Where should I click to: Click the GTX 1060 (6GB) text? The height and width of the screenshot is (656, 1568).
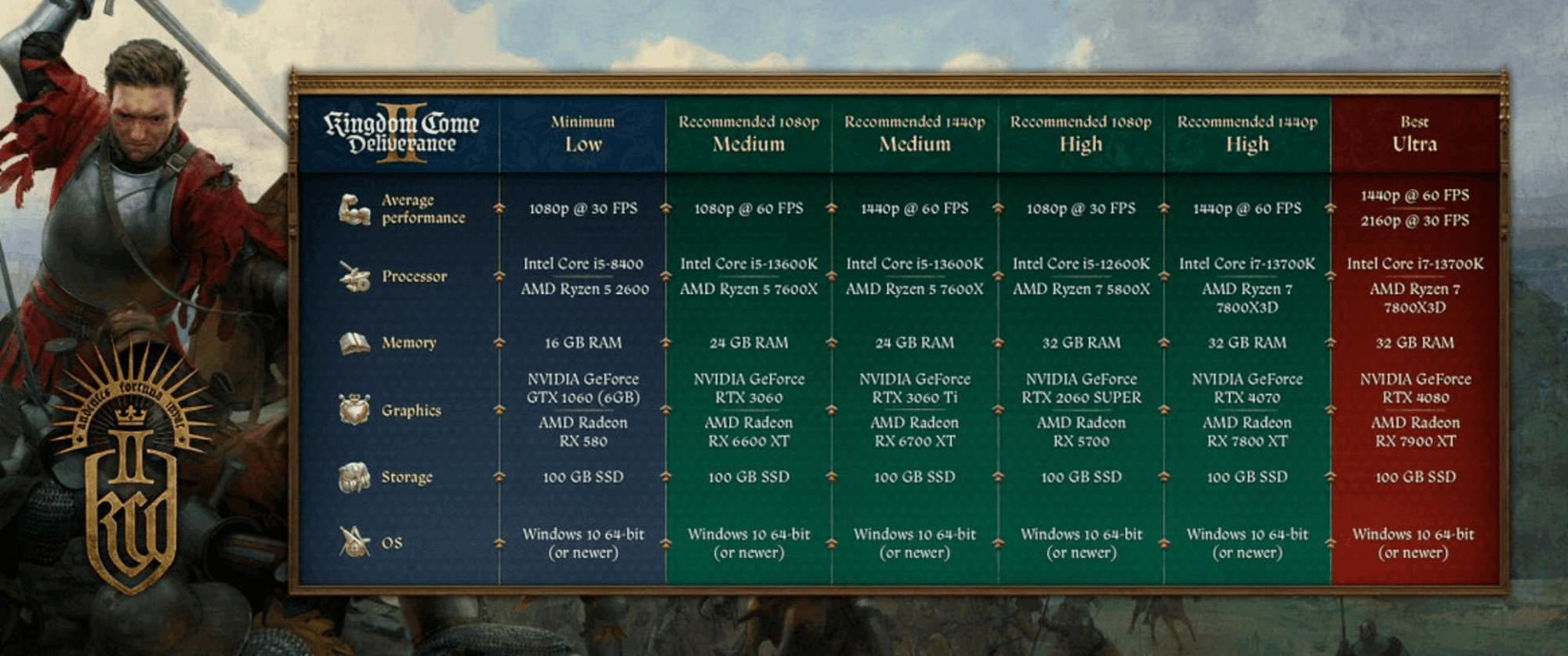[x=583, y=397]
